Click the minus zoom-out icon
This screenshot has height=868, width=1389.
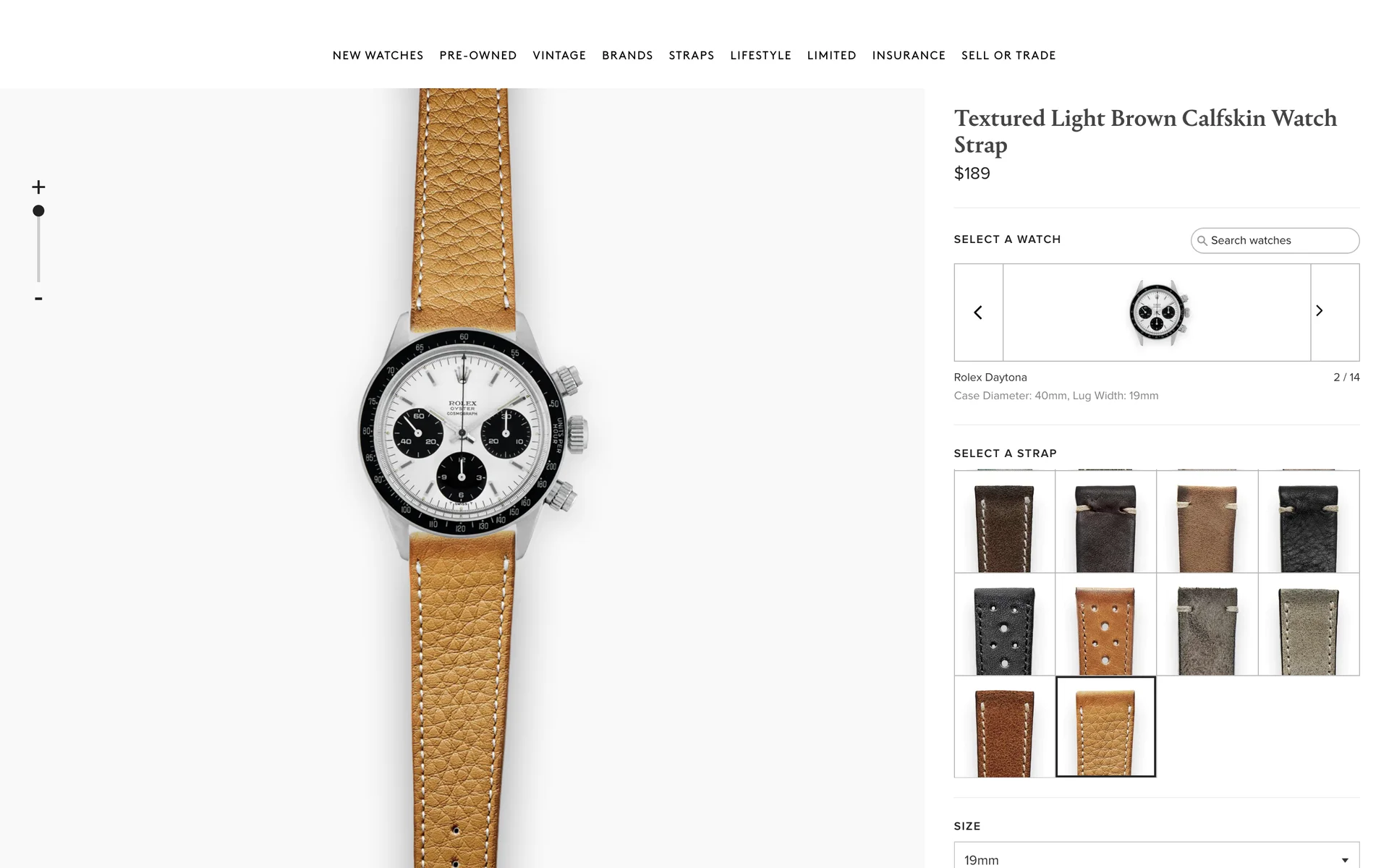(38, 298)
